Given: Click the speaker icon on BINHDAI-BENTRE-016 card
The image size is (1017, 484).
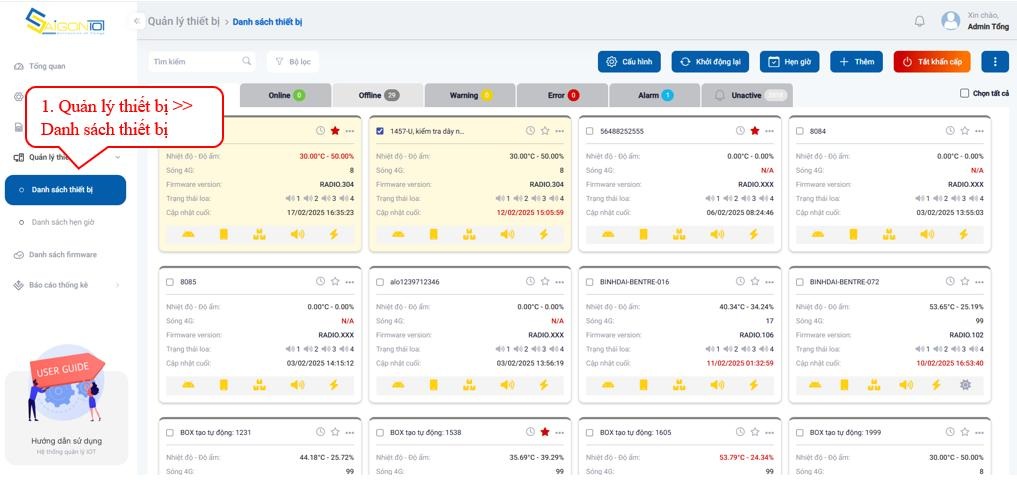Looking at the screenshot, I should [x=717, y=385].
